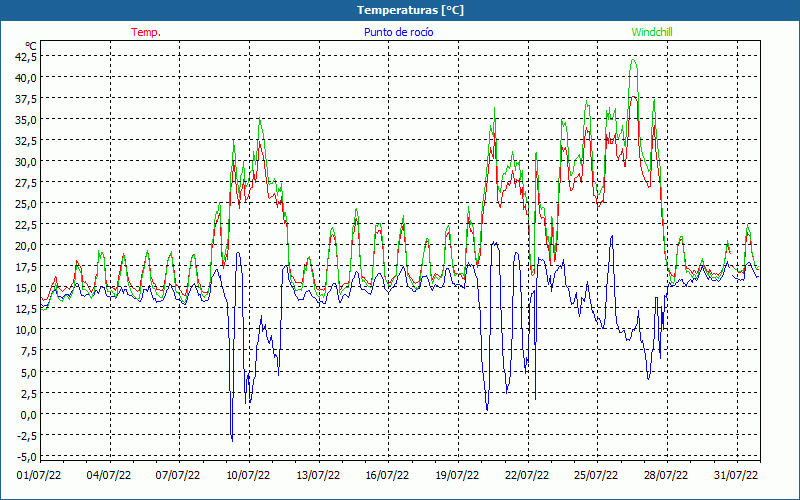The height and width of the screenshot is (500, 800).
Task: Click the 13/07/22 date label
Action: pyautogui.click(x=318, y=475)
